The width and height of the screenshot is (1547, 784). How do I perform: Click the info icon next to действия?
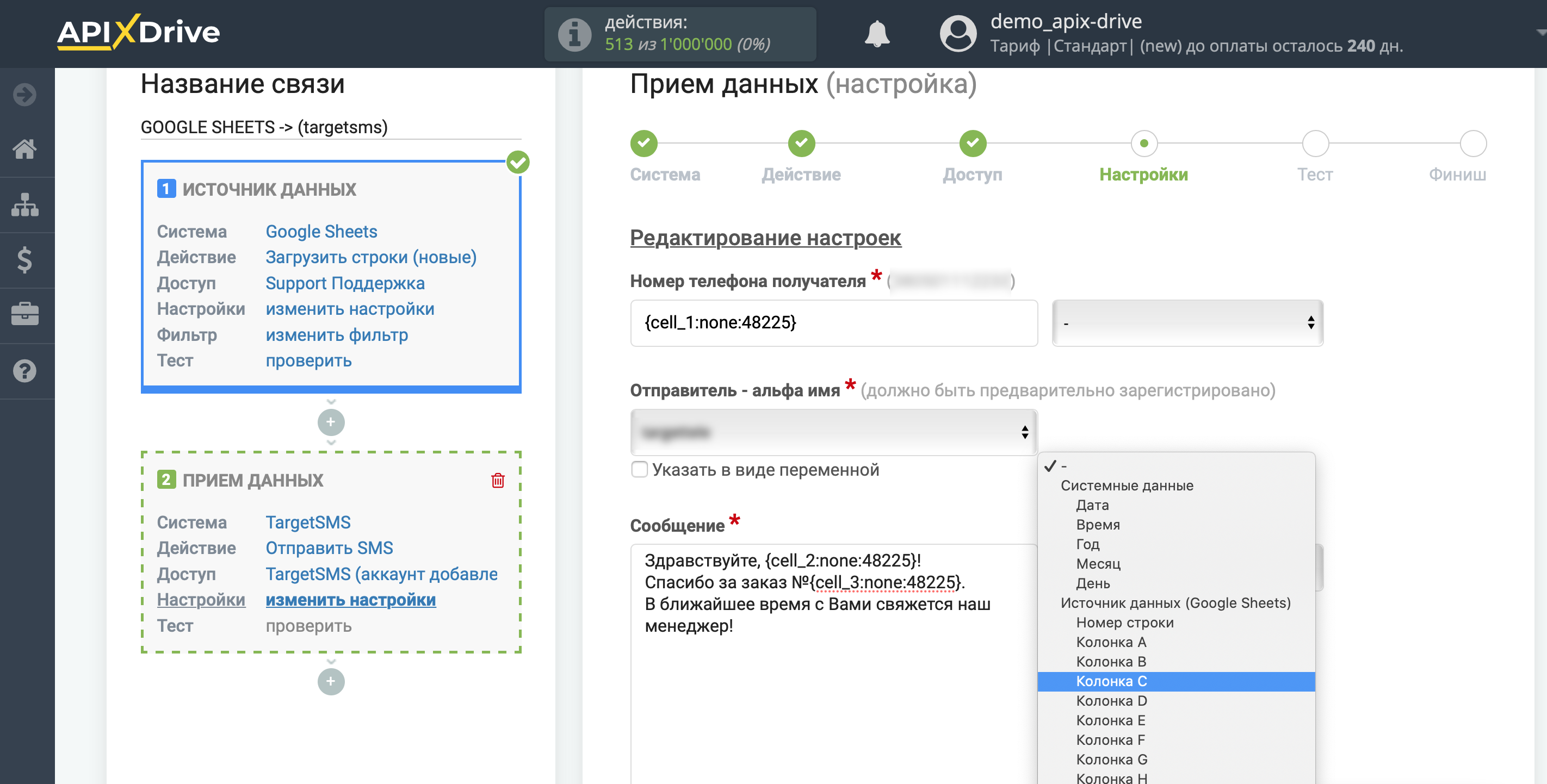tap(574, 34)
